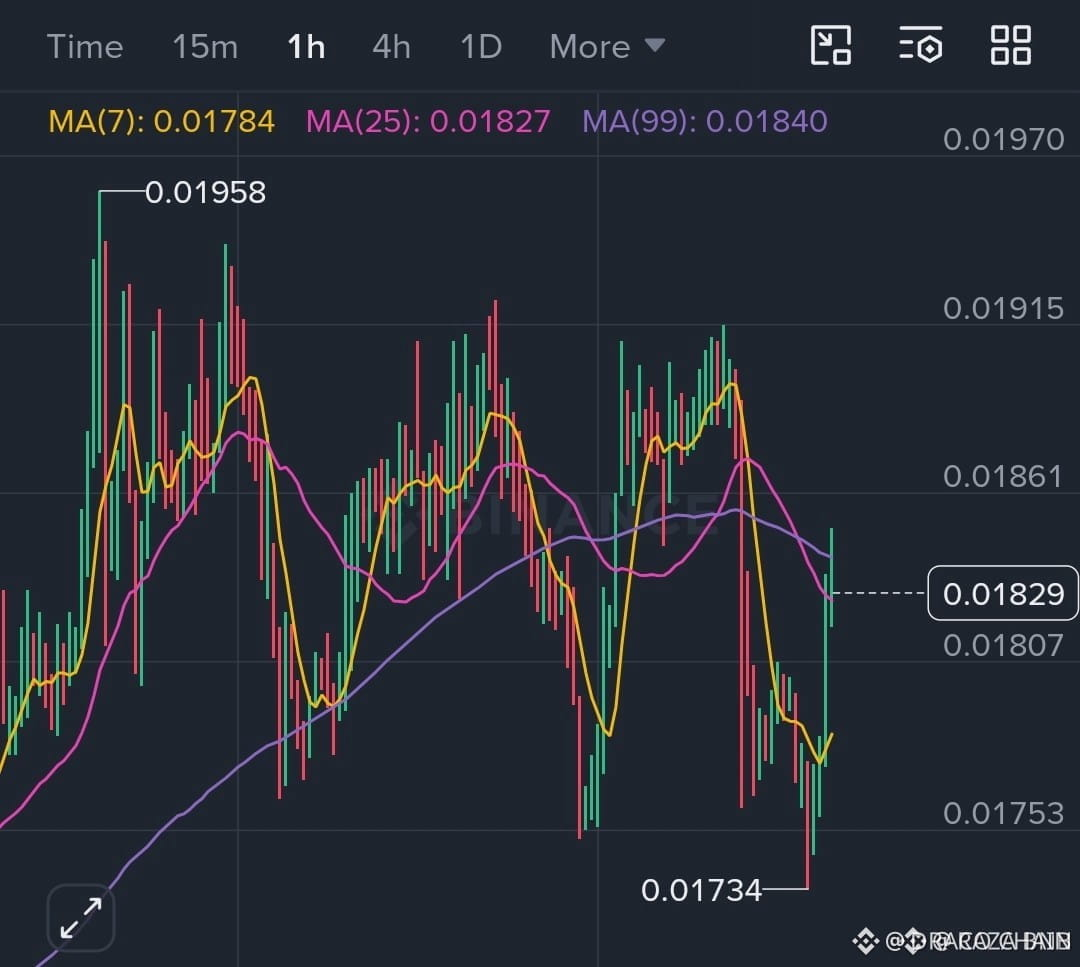Screen dimensions: 1080x967
Task: Click the MA(99) indicator label
Action: [x=705, y=121]
